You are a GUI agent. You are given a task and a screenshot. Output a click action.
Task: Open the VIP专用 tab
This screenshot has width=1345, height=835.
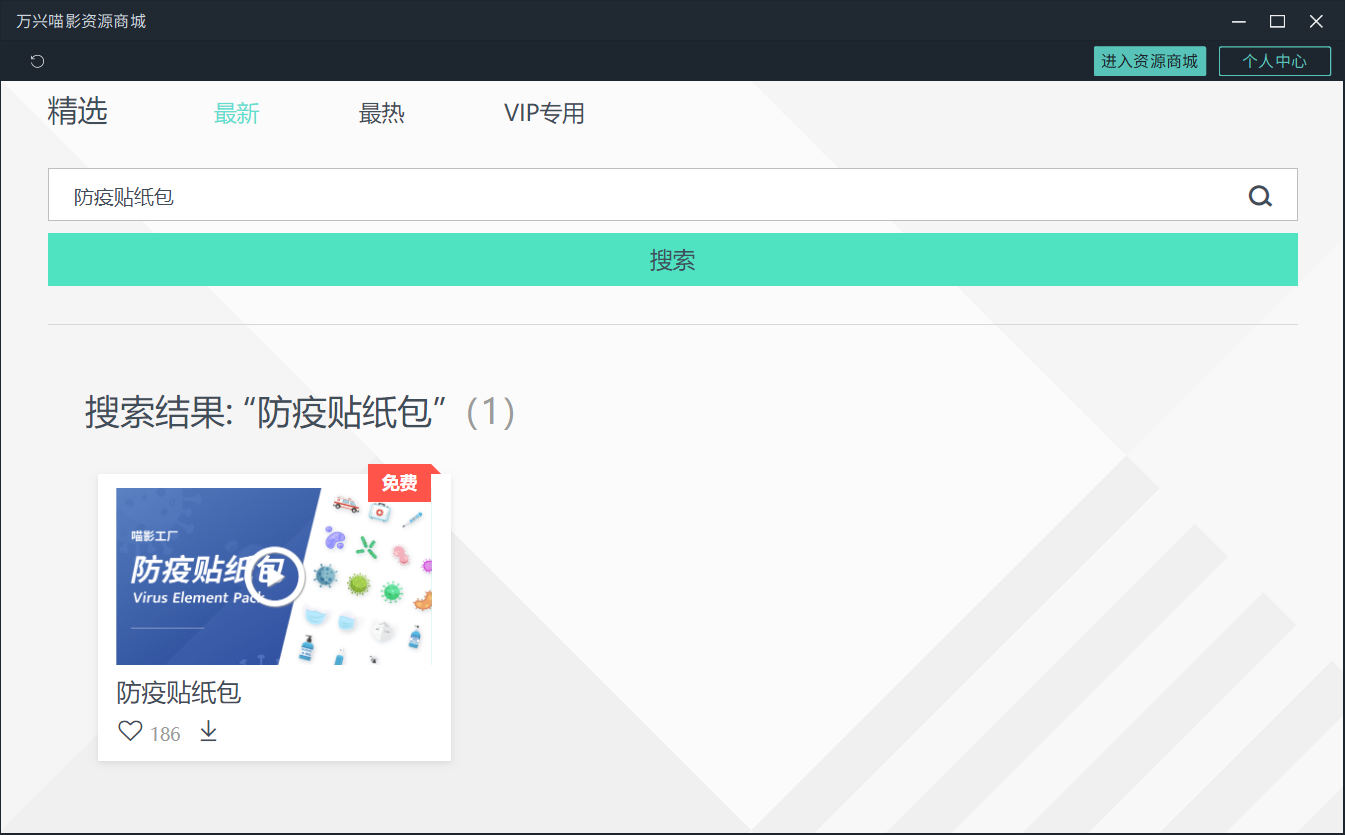pyautogui.click(x=545, y=113)
